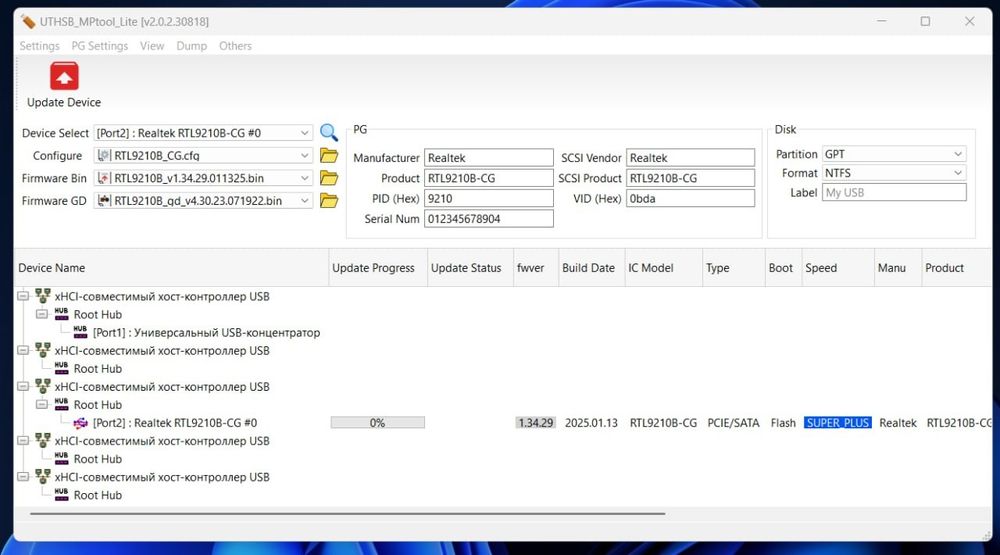Click the 1.34.29 firmware version cell

point(536,423)
